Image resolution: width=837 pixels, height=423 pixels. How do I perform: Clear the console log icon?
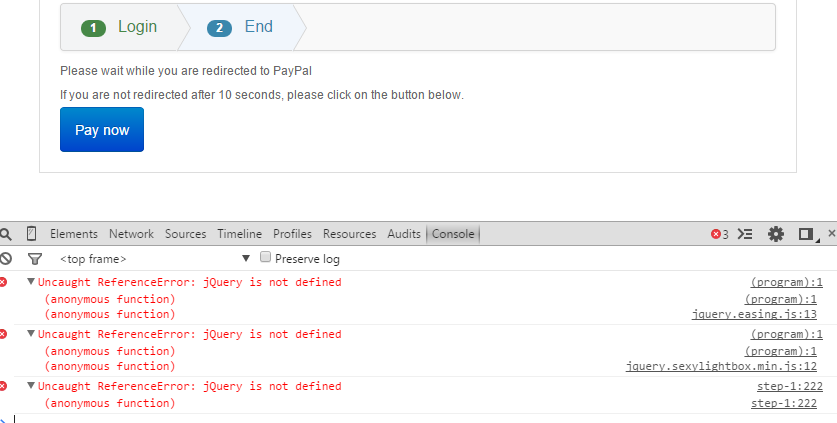tap(6, 258)
